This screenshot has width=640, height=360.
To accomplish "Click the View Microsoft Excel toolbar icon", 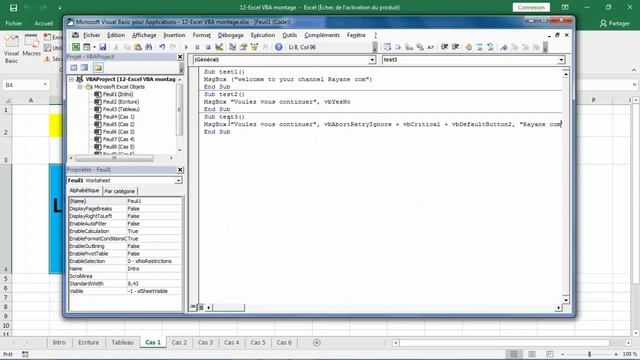I will [x=76, y=47].
